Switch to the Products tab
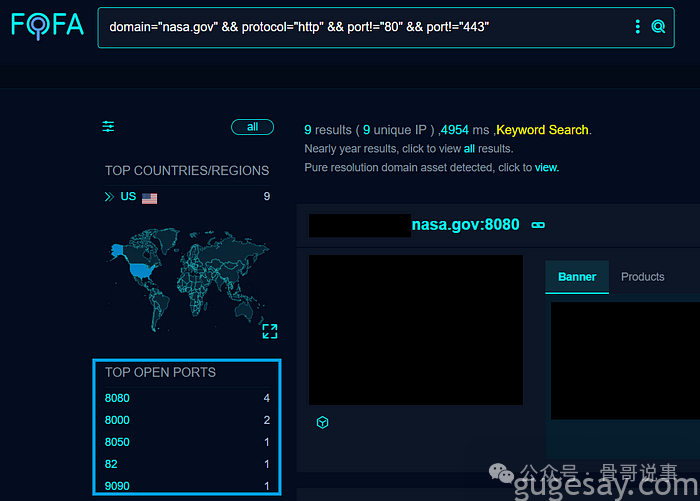The height and width of the screenshot is (501, 700). click(642, 277)
